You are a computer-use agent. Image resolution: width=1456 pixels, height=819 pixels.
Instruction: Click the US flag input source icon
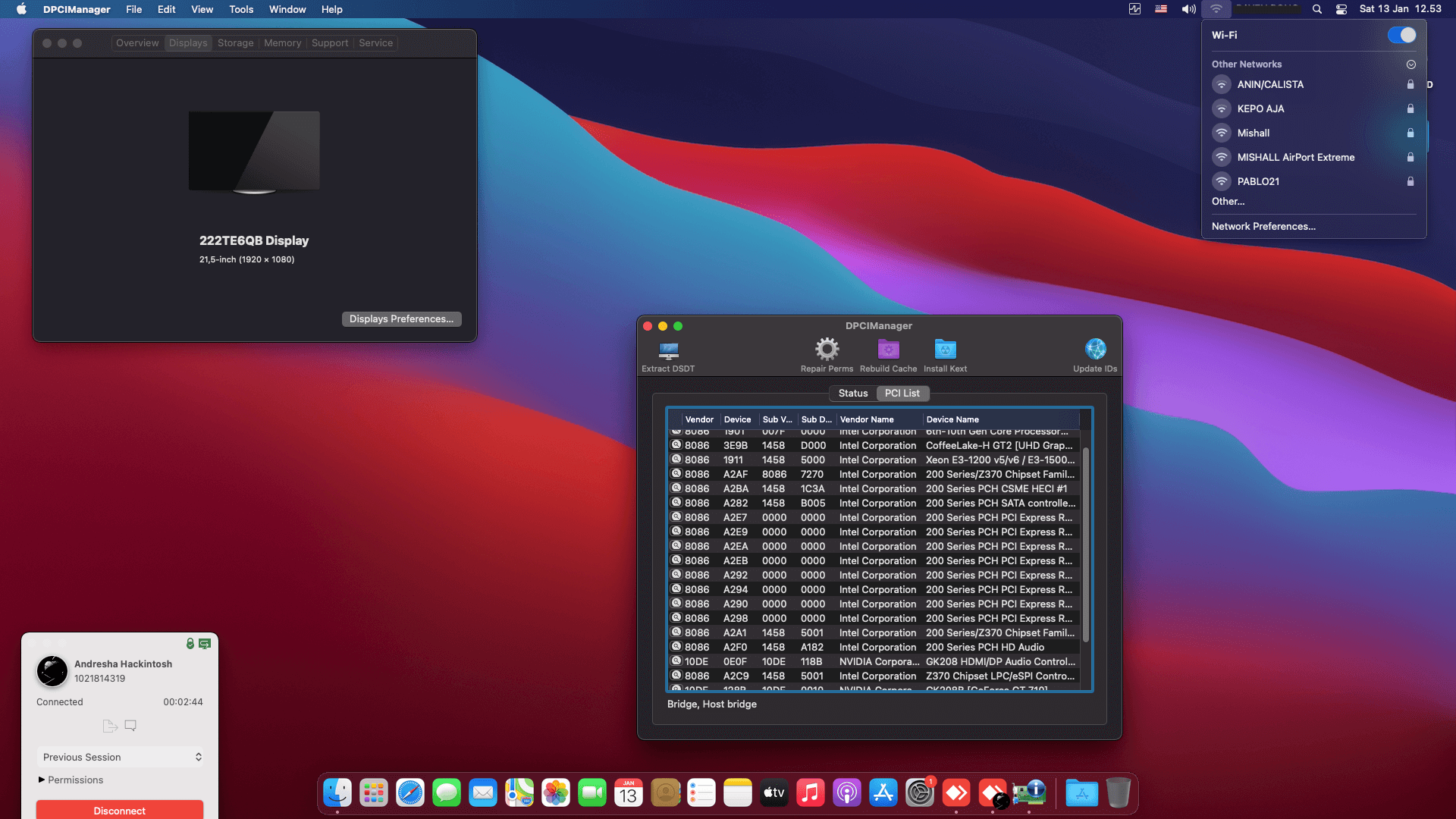(x=1161, y=9)
